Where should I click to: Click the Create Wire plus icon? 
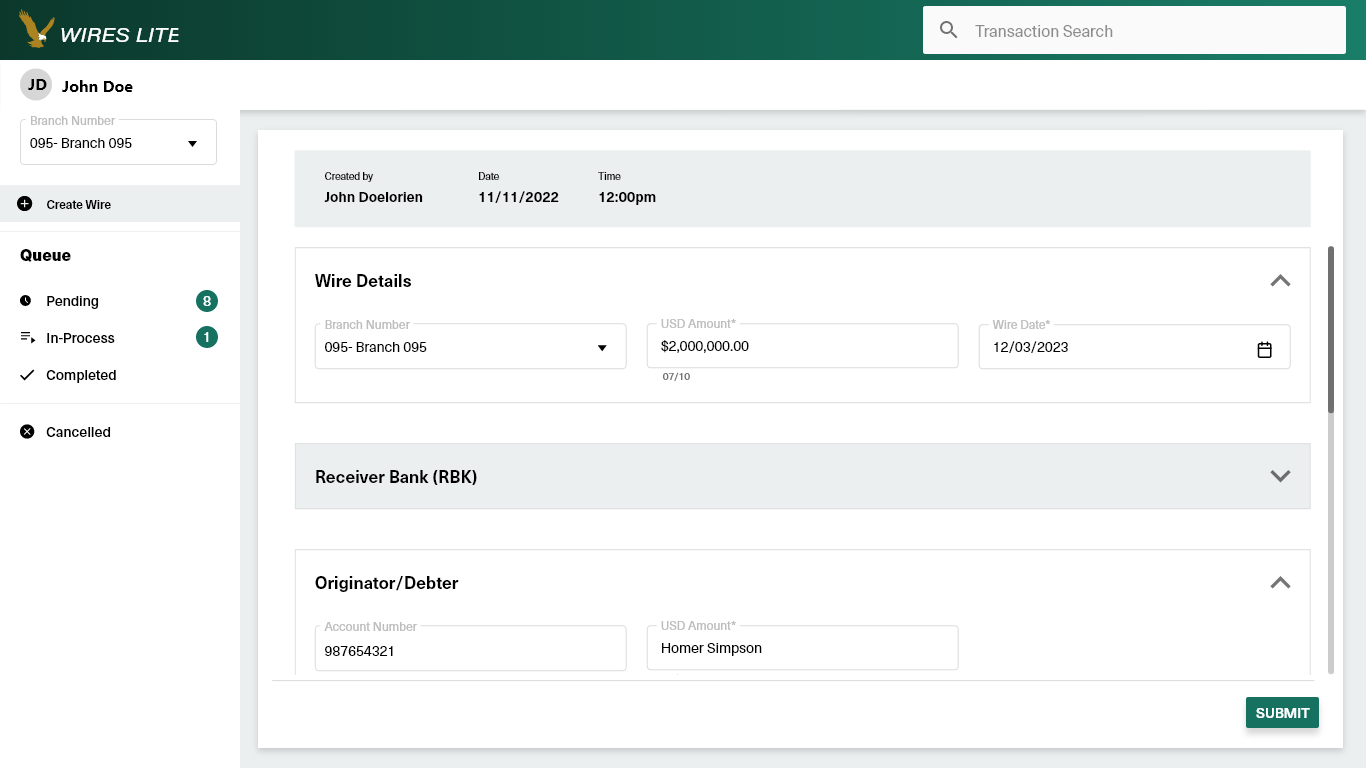pos(25,204)
